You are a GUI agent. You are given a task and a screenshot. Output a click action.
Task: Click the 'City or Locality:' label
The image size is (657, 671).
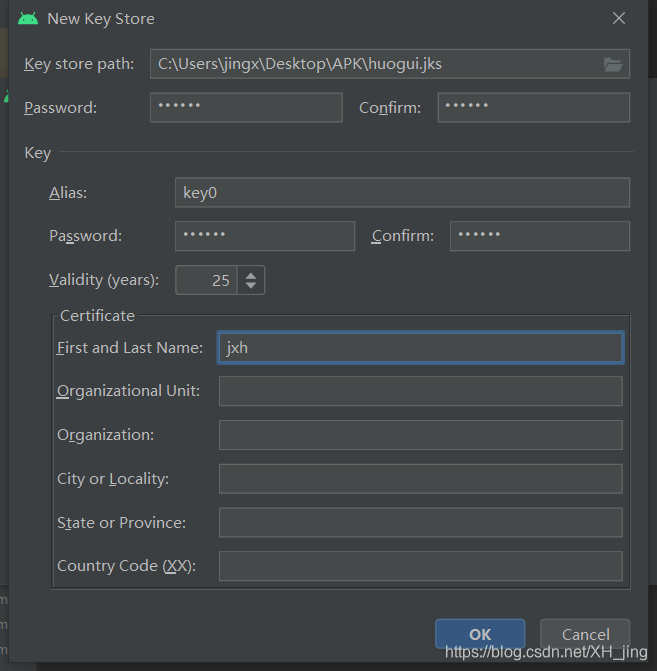click(x=113, y=479)
